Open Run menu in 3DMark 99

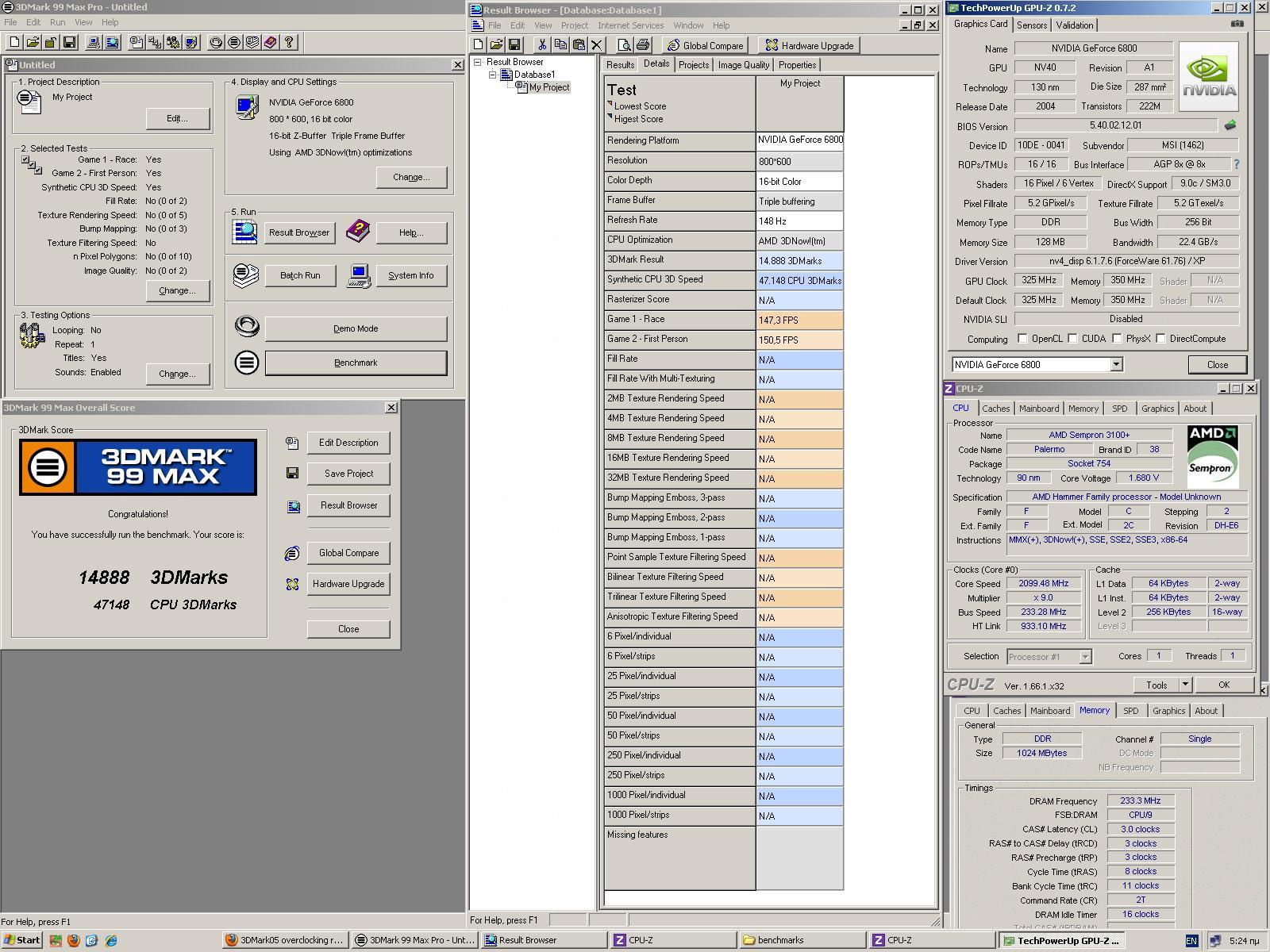point(58,22)
